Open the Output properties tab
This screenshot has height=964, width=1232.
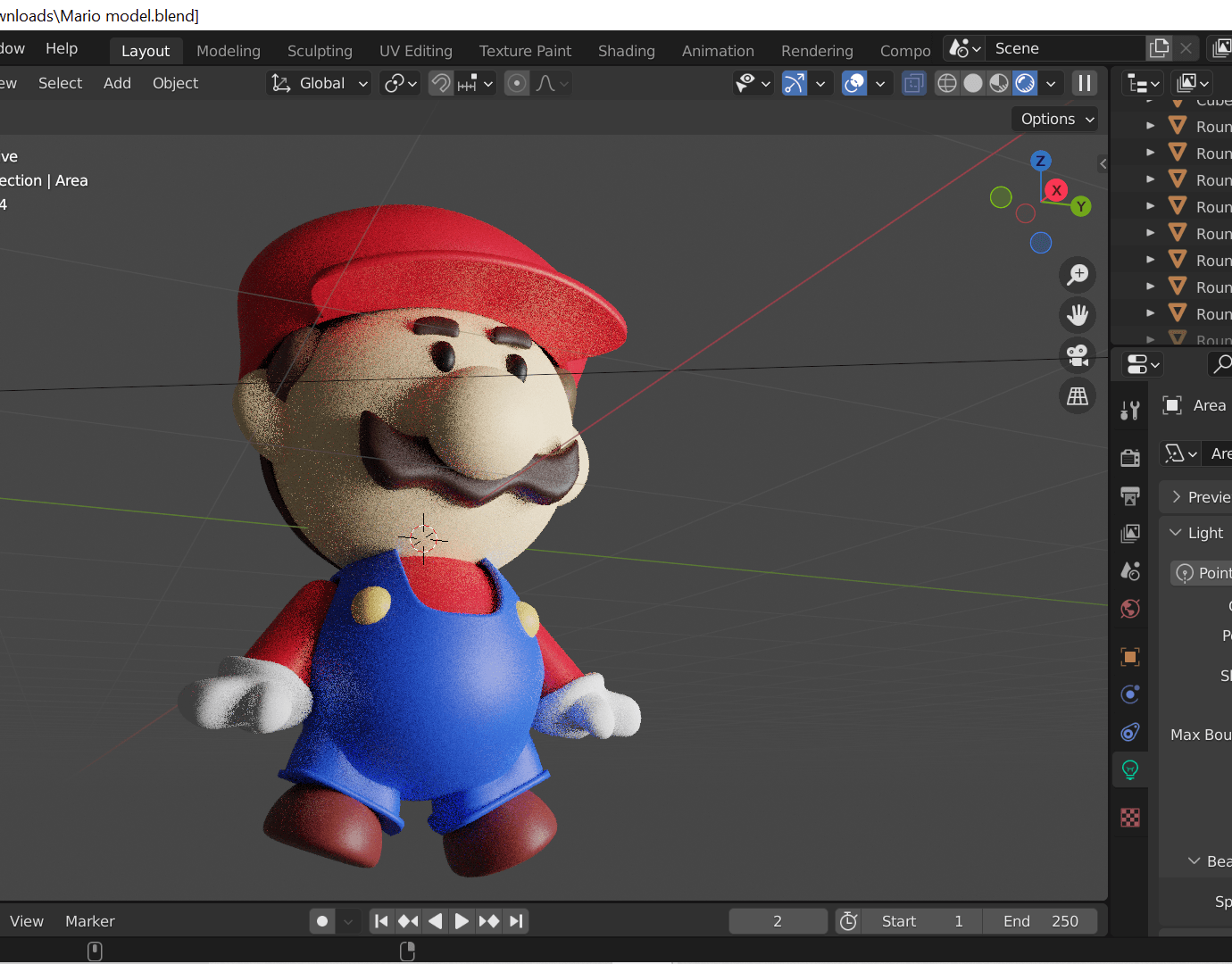1130,495
